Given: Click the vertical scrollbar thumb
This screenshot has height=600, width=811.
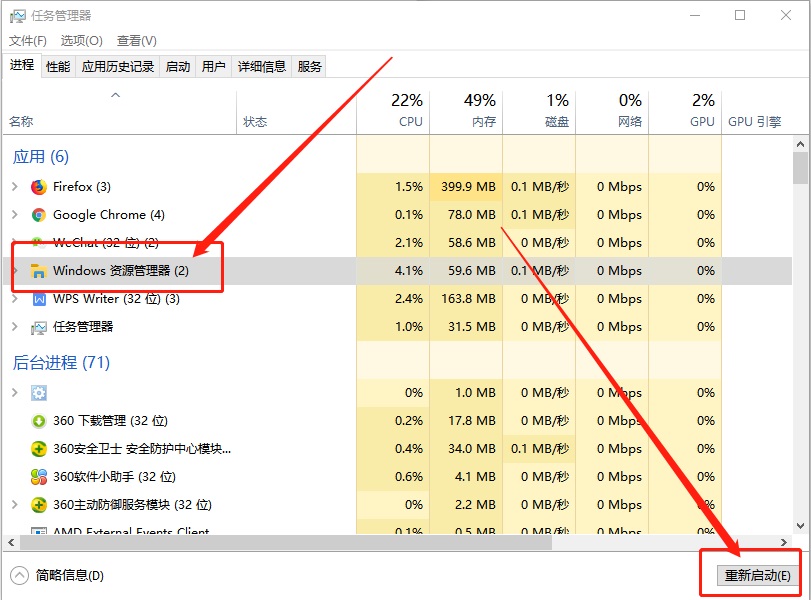Looking at the screenshot, I should point(800,168).
